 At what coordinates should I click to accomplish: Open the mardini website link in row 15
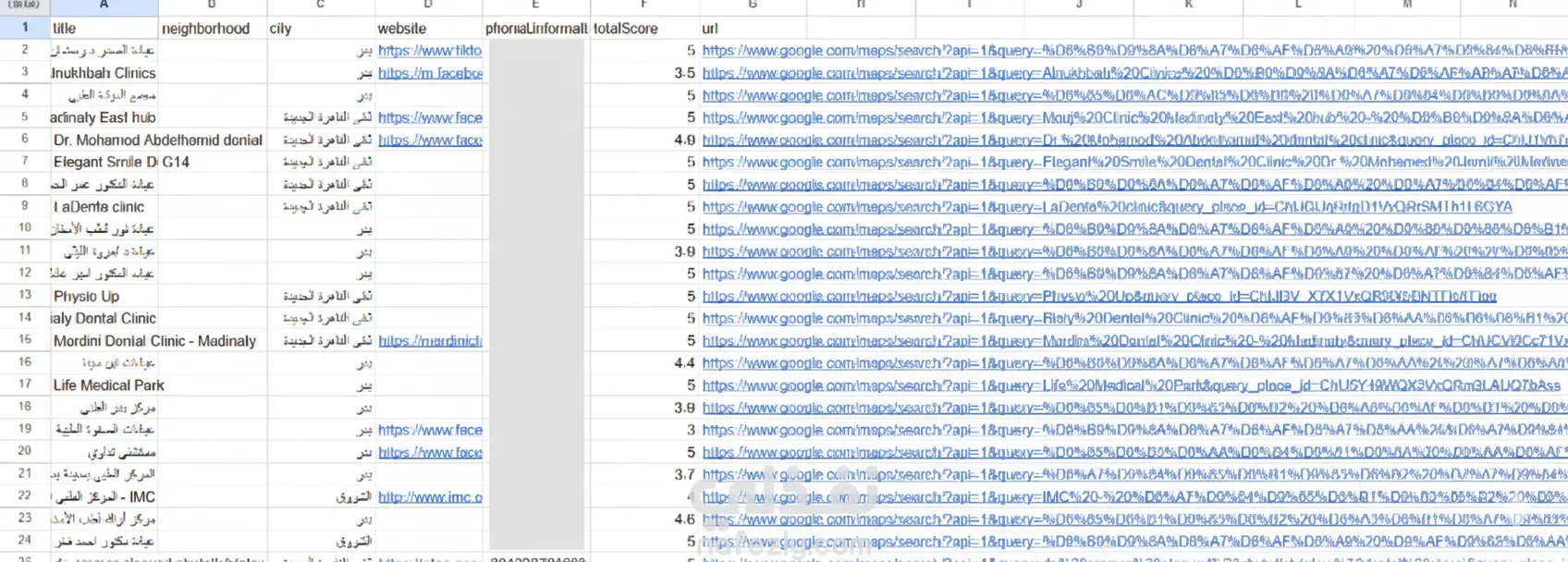(430, 340)
